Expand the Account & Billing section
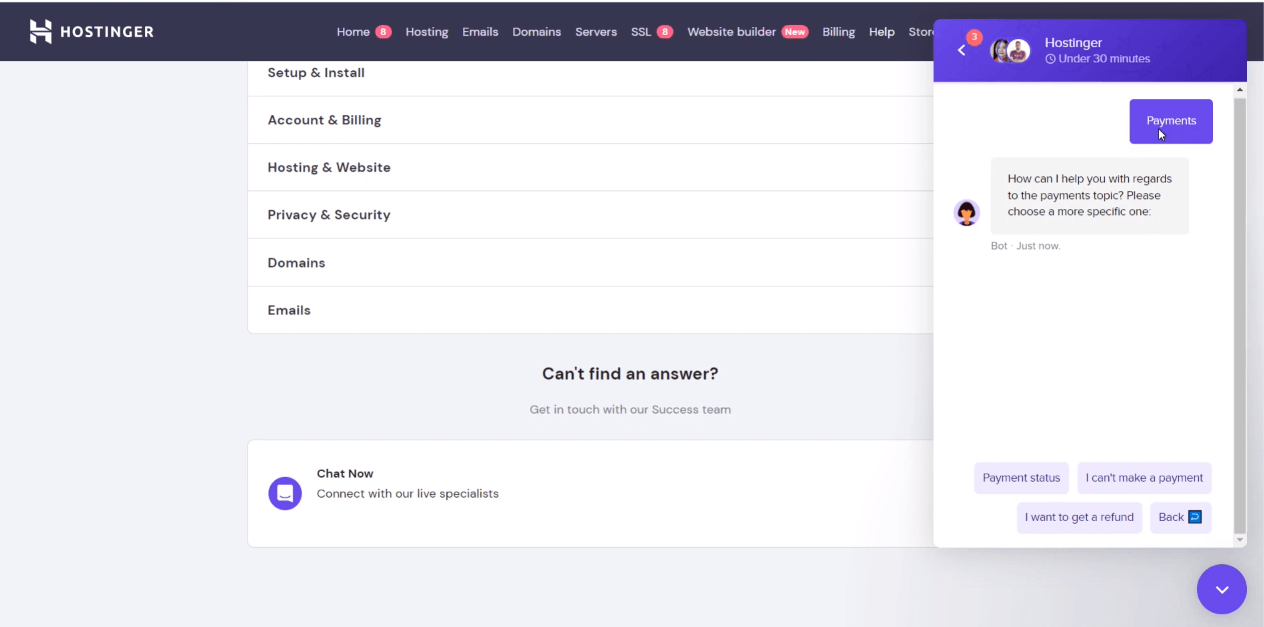Viewport: 1264px width, 627px height. (323, 119)
